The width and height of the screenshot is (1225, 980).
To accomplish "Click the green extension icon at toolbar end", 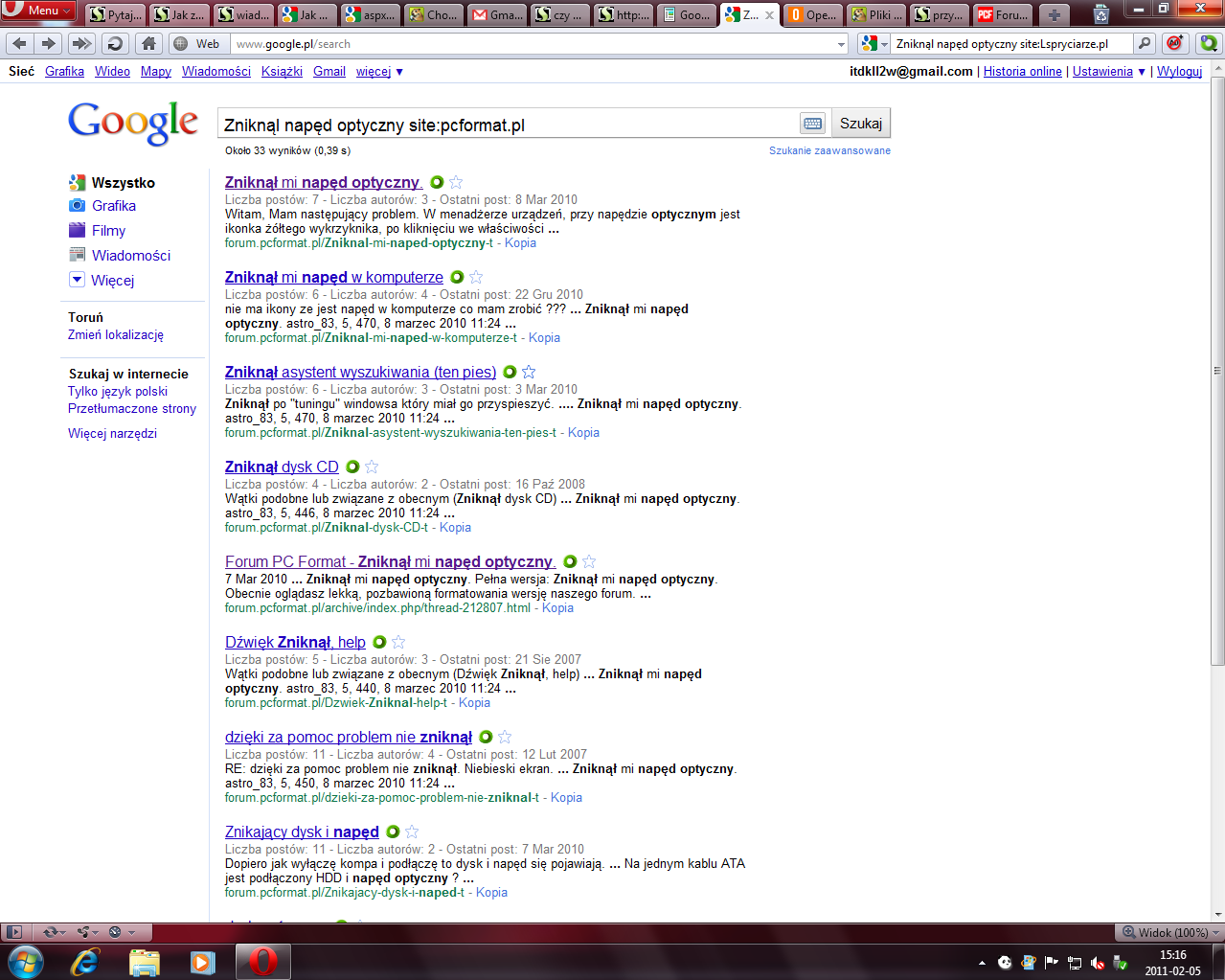I will click(x=1208, y=44).
